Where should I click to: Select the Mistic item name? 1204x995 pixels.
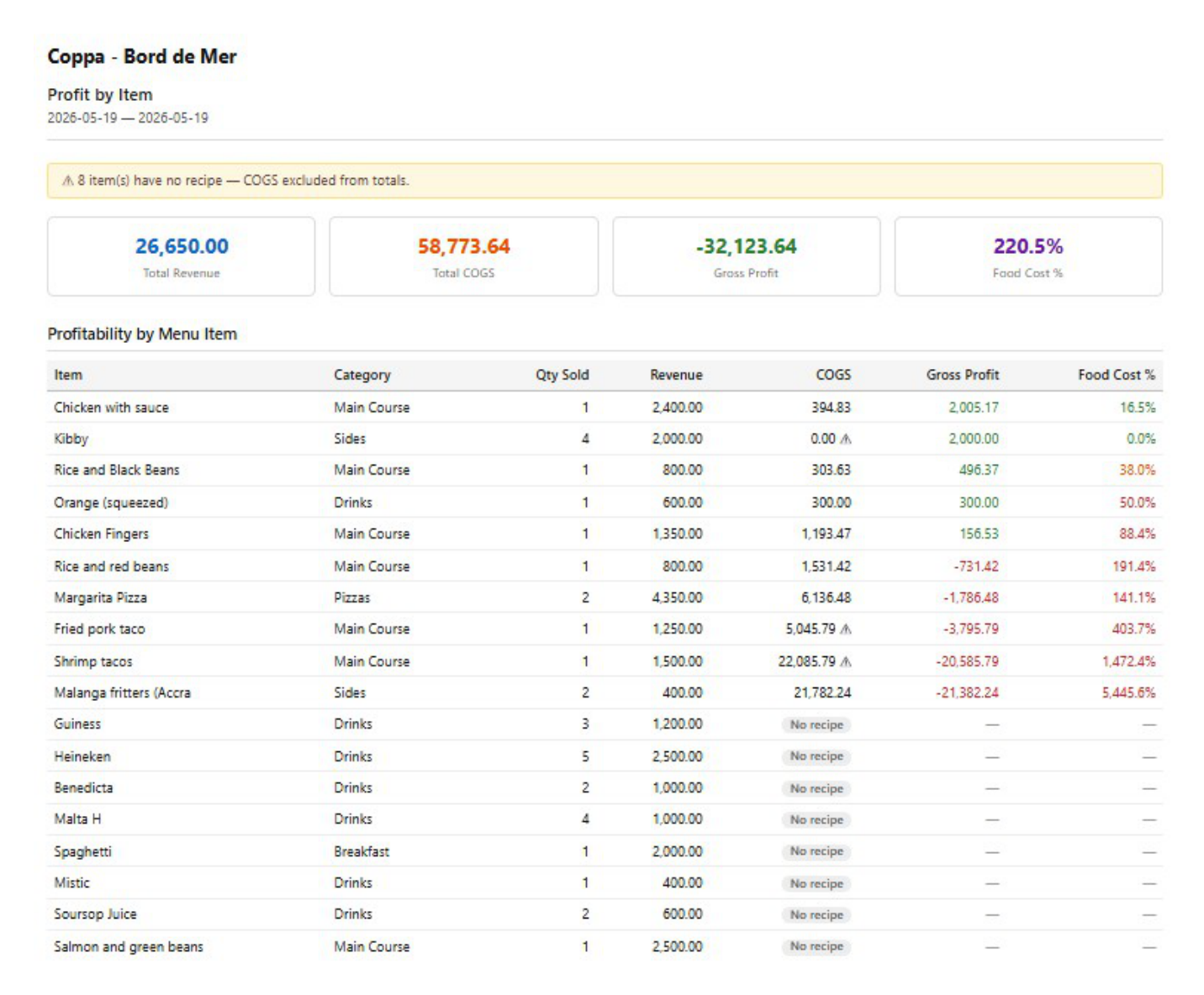71,882
